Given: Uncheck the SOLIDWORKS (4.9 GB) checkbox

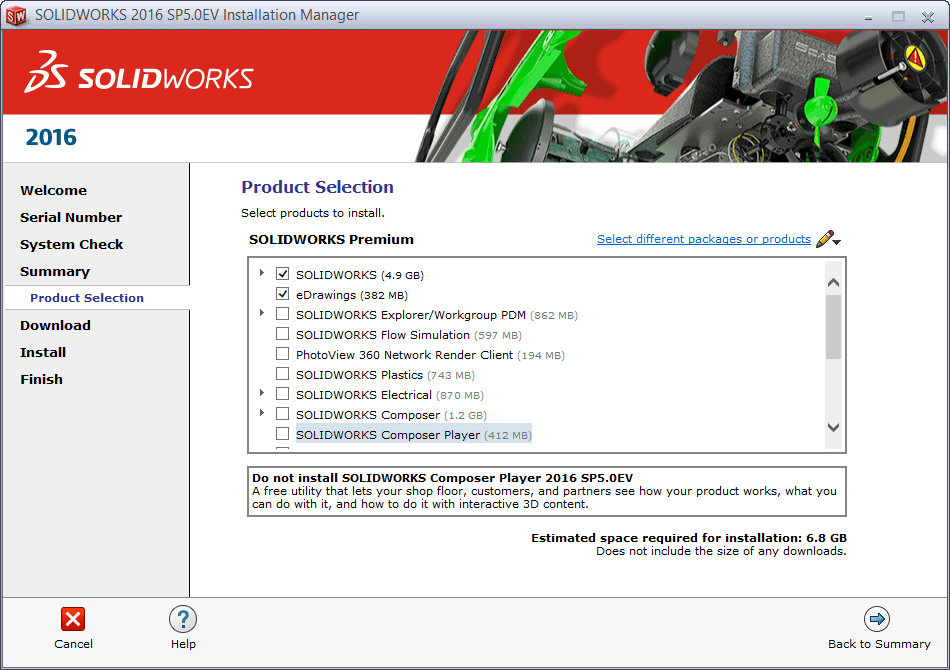Looking at the screenshot, I should 282,274.
